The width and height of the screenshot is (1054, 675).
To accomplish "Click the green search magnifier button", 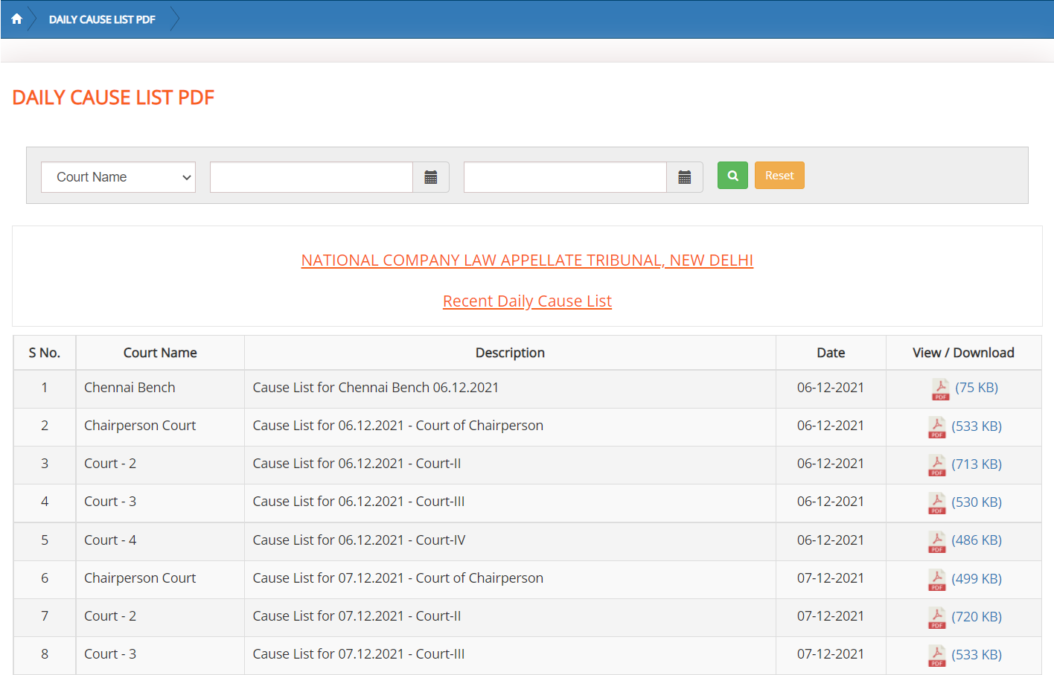I will (733, 175).
